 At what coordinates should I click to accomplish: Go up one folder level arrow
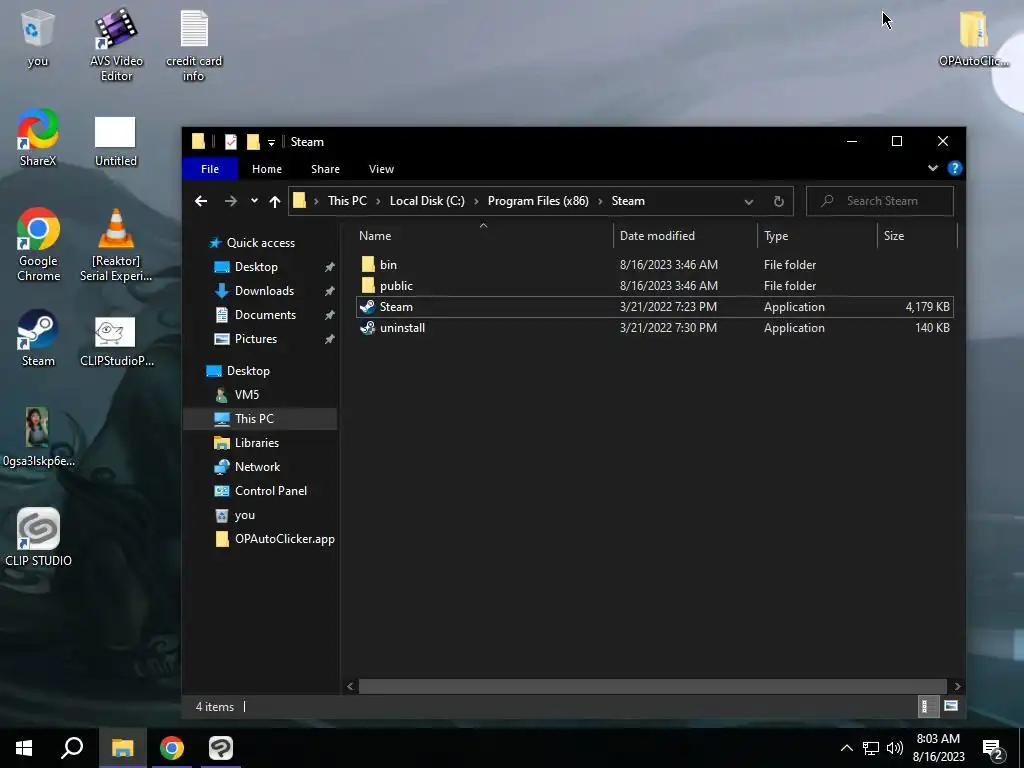[275, 201]
